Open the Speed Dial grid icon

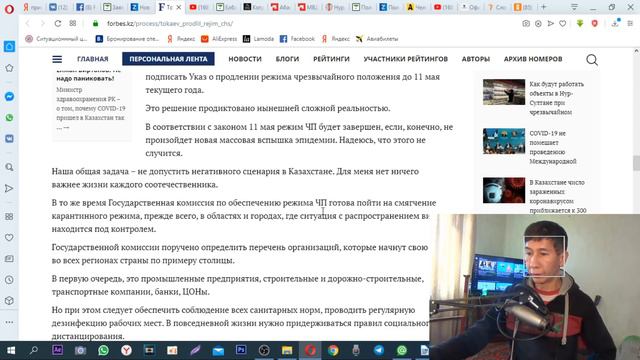tap(73, 23)
